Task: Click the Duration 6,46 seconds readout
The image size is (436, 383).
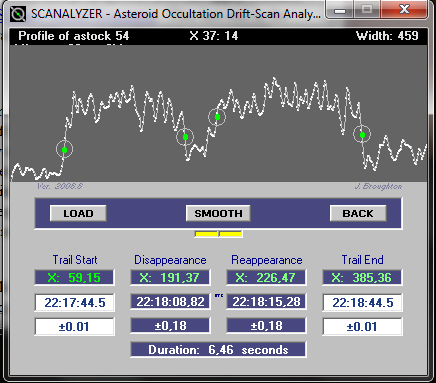Action: pos(218,350)
